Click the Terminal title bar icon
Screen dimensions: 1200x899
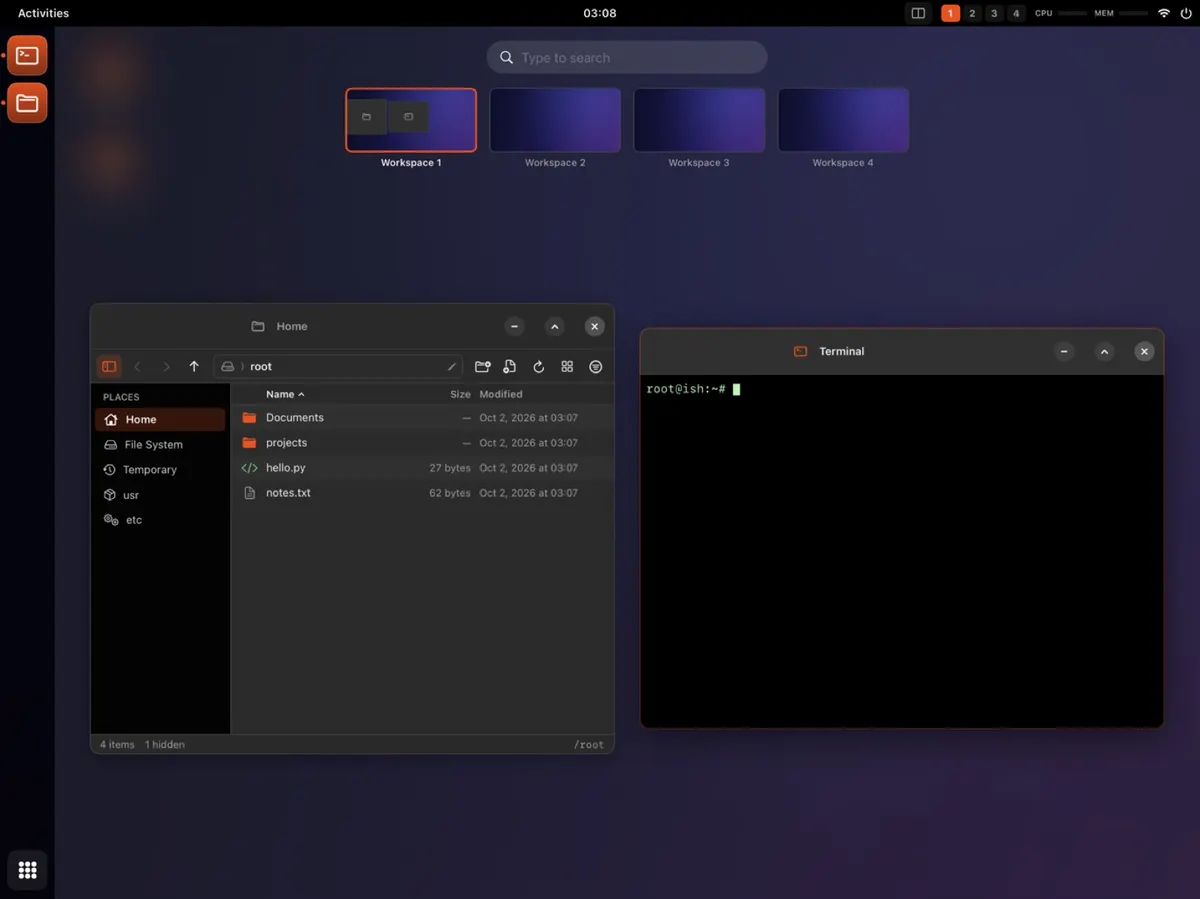(800, 352)
